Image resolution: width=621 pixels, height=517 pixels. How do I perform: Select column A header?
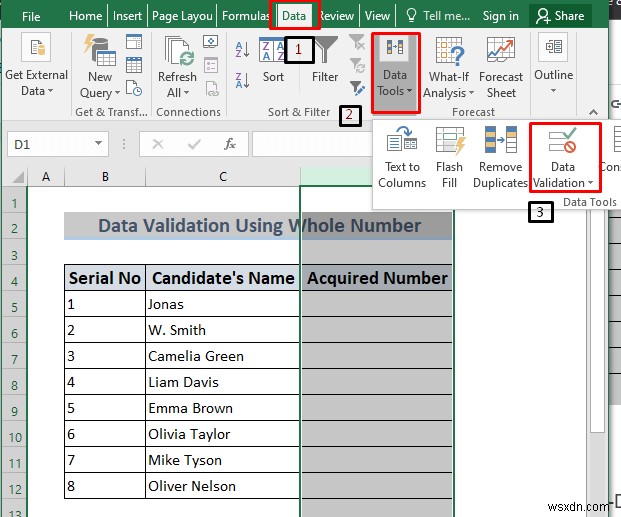point(46,177)
